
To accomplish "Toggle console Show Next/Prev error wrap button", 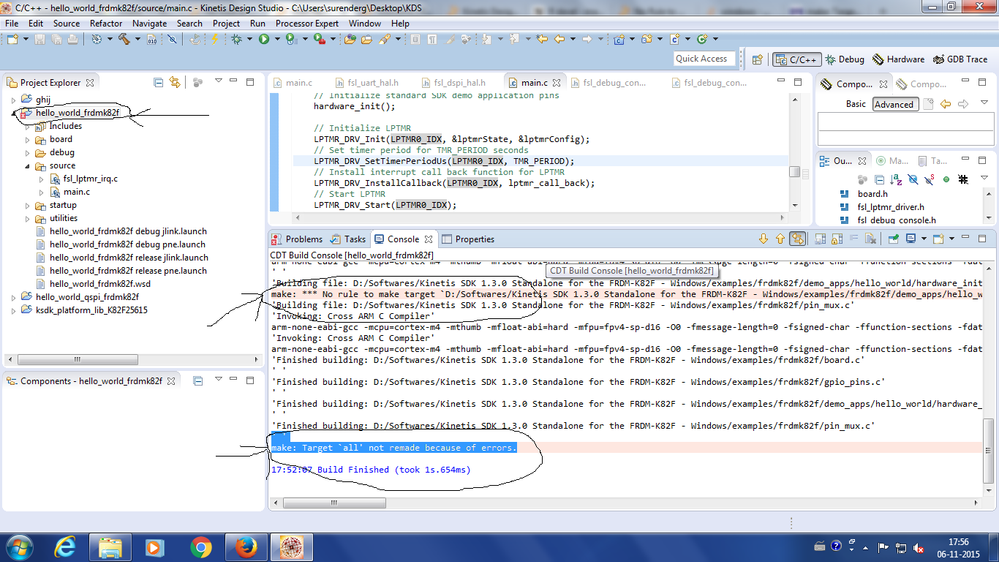I will [x=797, y=239].
